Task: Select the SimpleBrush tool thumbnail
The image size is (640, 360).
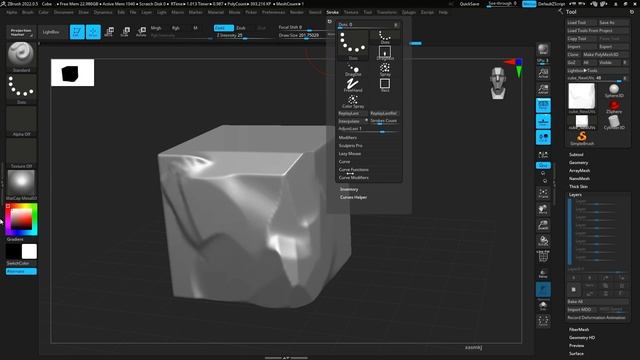Action: (x=582, y=138)
